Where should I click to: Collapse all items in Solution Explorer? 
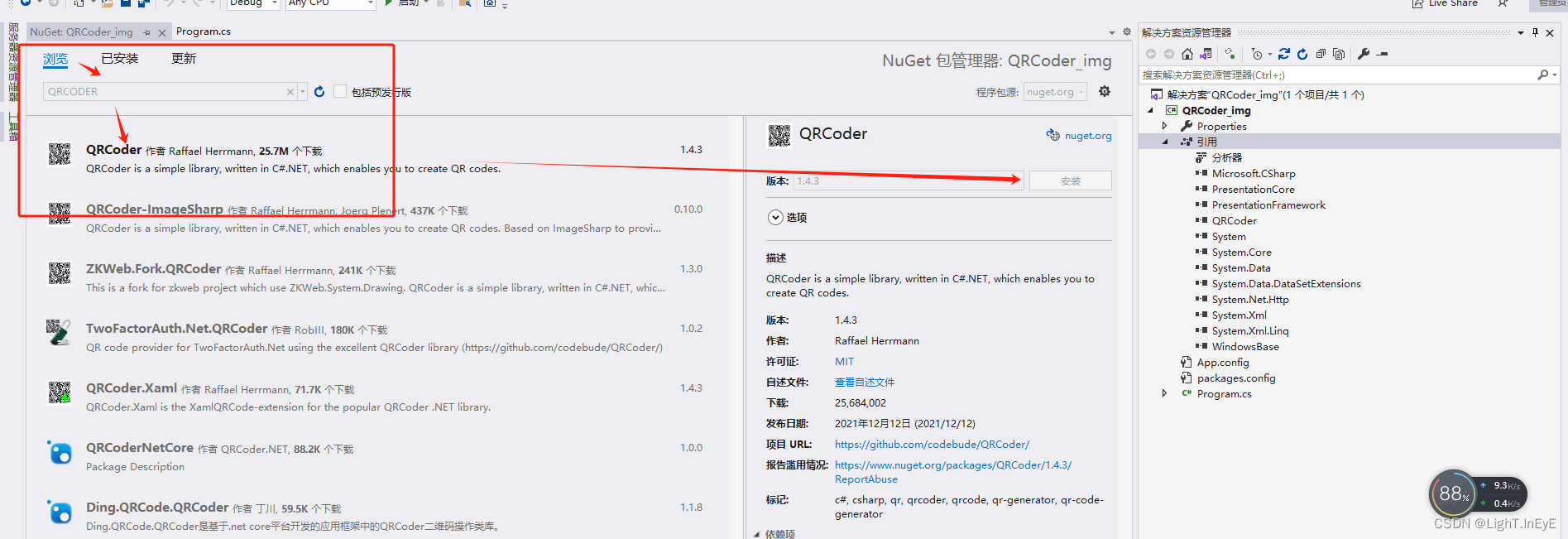[1321, 54]
